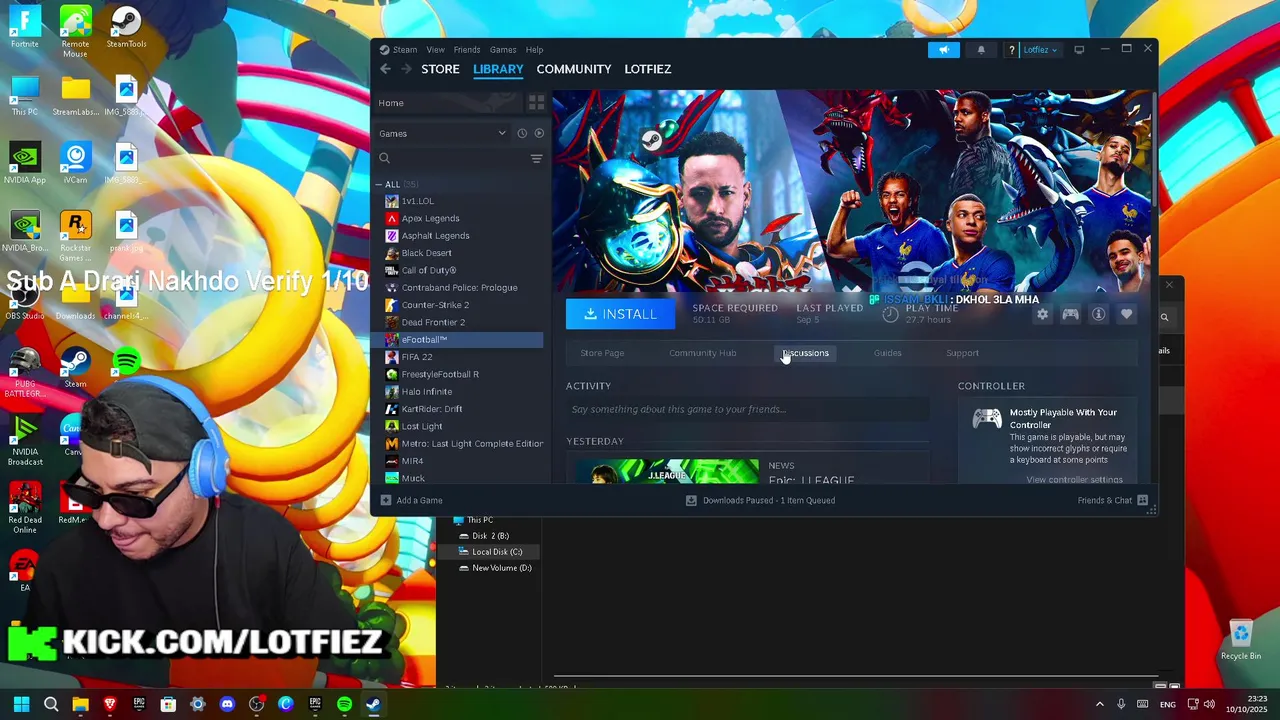Click the J.LEAGUE news thumbnail

666,471
